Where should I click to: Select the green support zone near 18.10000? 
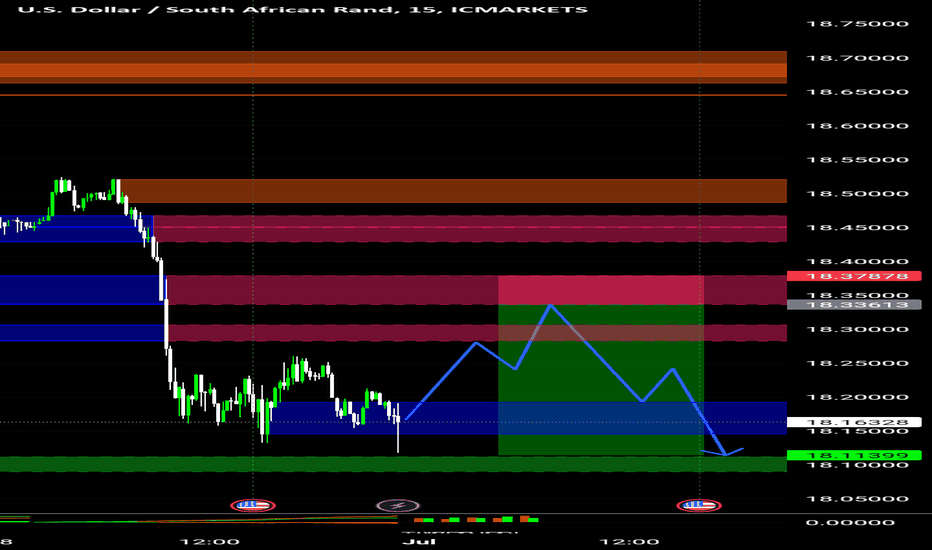point(393,464)
